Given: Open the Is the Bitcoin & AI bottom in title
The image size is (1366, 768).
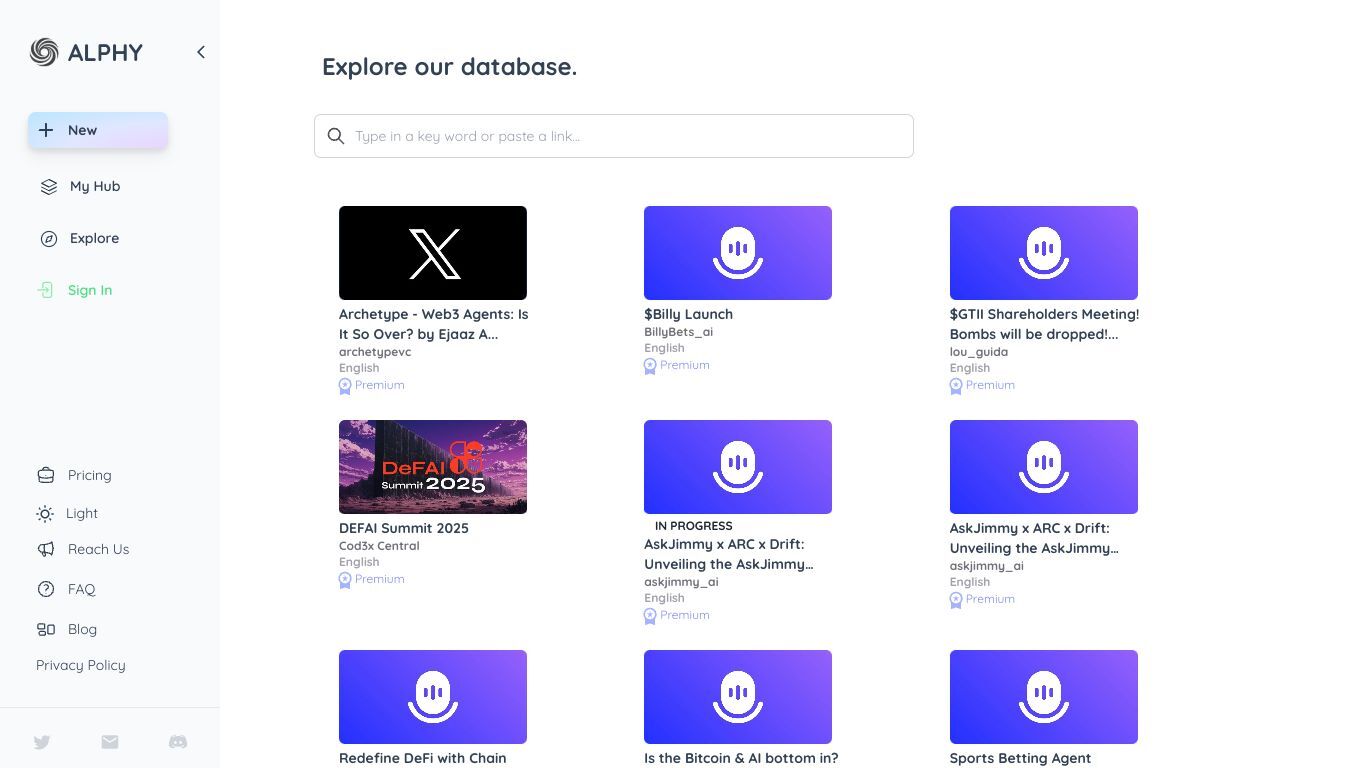Looking at the screenshot, I should click(x=741, y=758).
